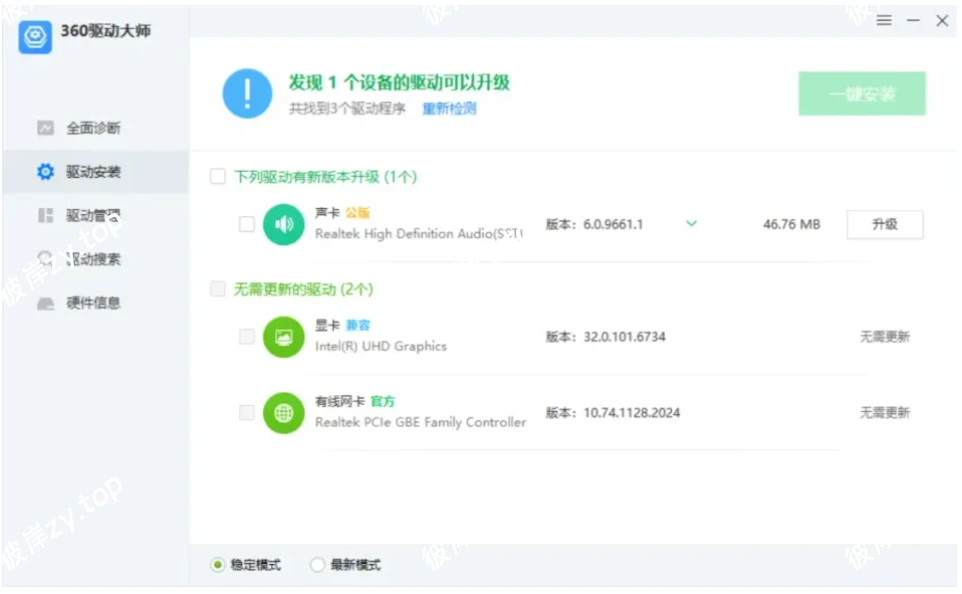Click the Realtek network adapter globe icon
Viewport: 962px width, 594px height.
click(x=283, y=413)
